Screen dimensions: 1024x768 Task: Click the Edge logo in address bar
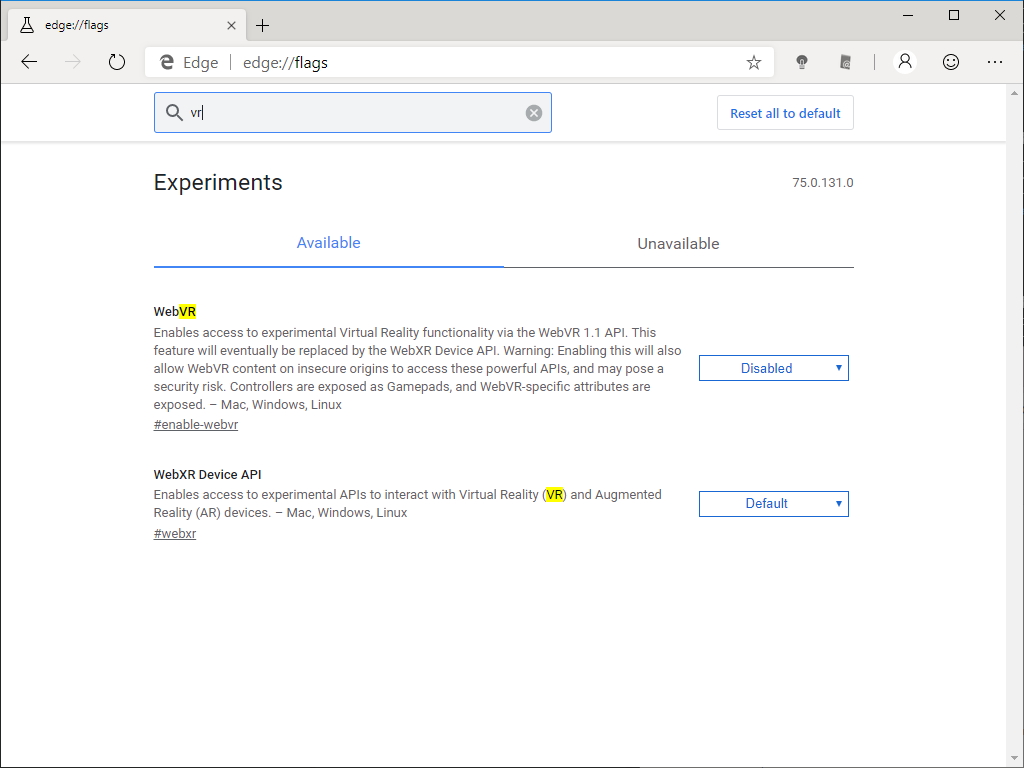(x=167, y=62)
